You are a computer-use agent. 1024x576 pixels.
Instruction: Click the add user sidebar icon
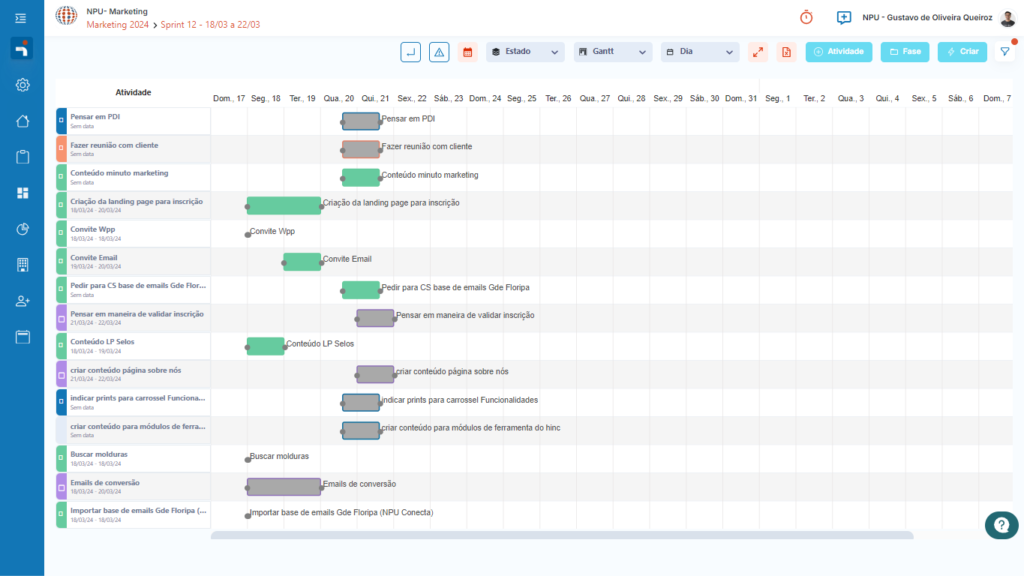coord(22,301)
